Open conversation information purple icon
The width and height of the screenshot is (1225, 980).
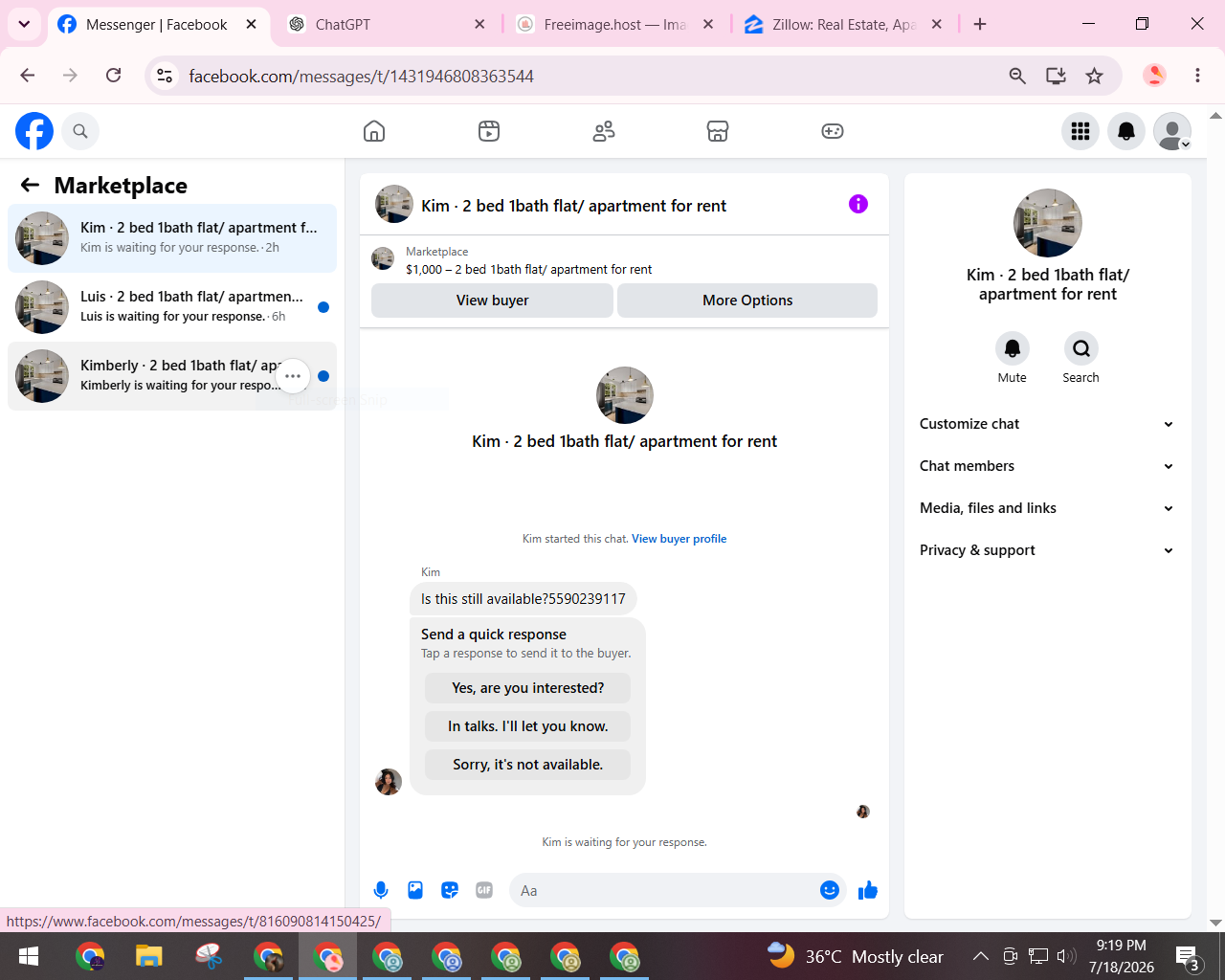(858, 204)
